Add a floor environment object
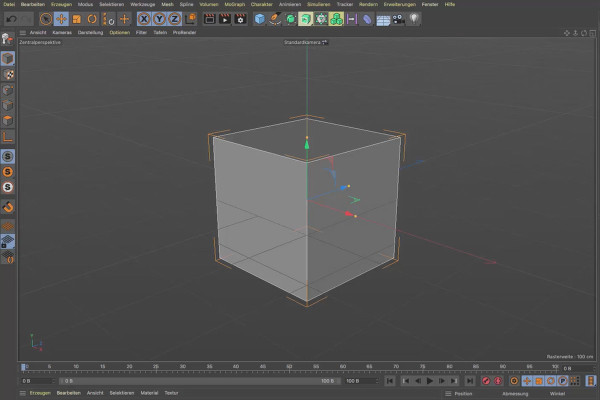The image size is (600, 400). click(x=383, y=19)
